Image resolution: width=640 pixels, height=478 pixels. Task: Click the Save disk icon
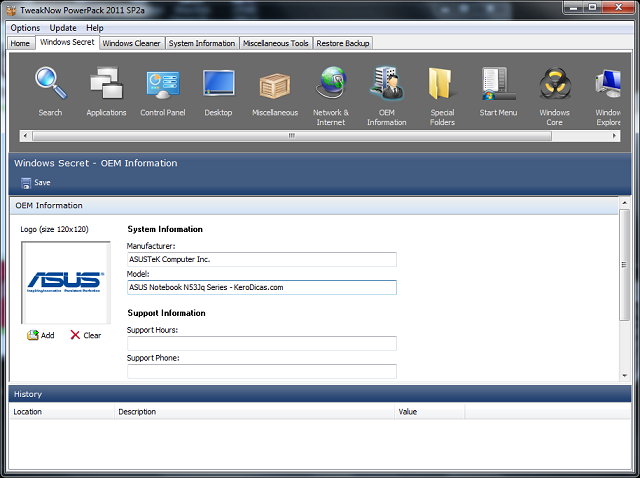click(x=26, y=183)
